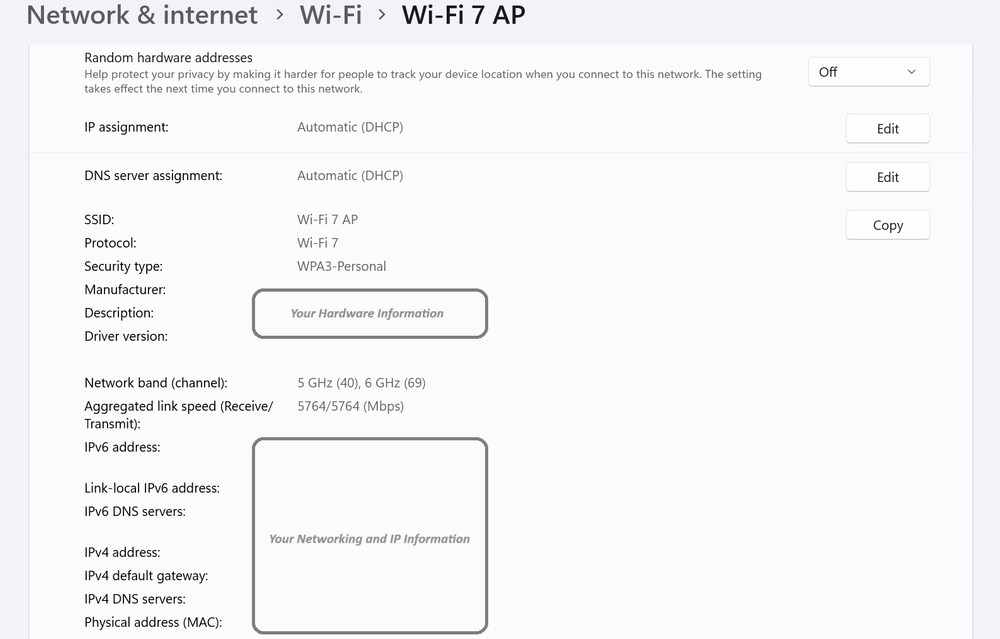This screenshot has height=639, width=1000.
Task: Edit the IP assignment setting
Action: click(887, 129)
